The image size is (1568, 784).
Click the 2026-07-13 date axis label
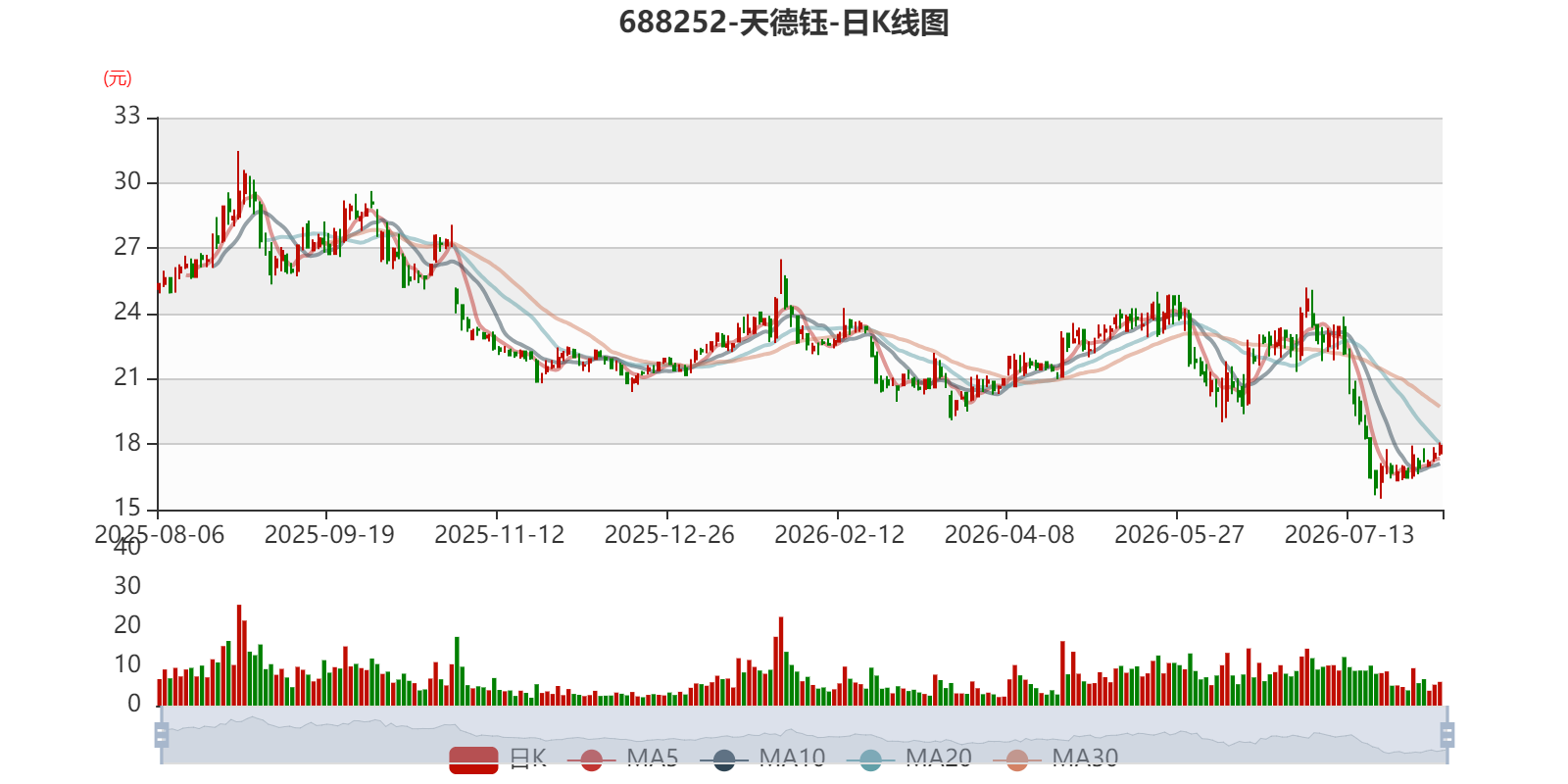click(x=1349, y=535)
